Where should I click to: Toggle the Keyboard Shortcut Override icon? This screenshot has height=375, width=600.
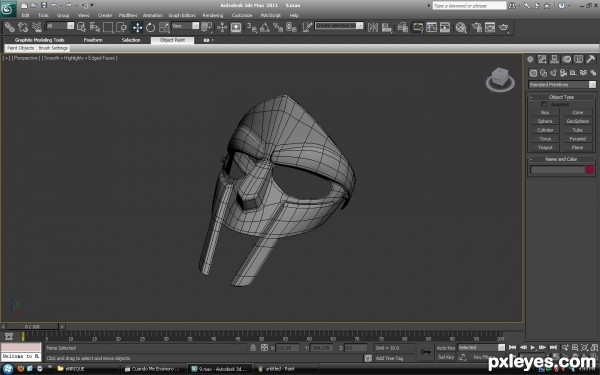pos(236,27)
